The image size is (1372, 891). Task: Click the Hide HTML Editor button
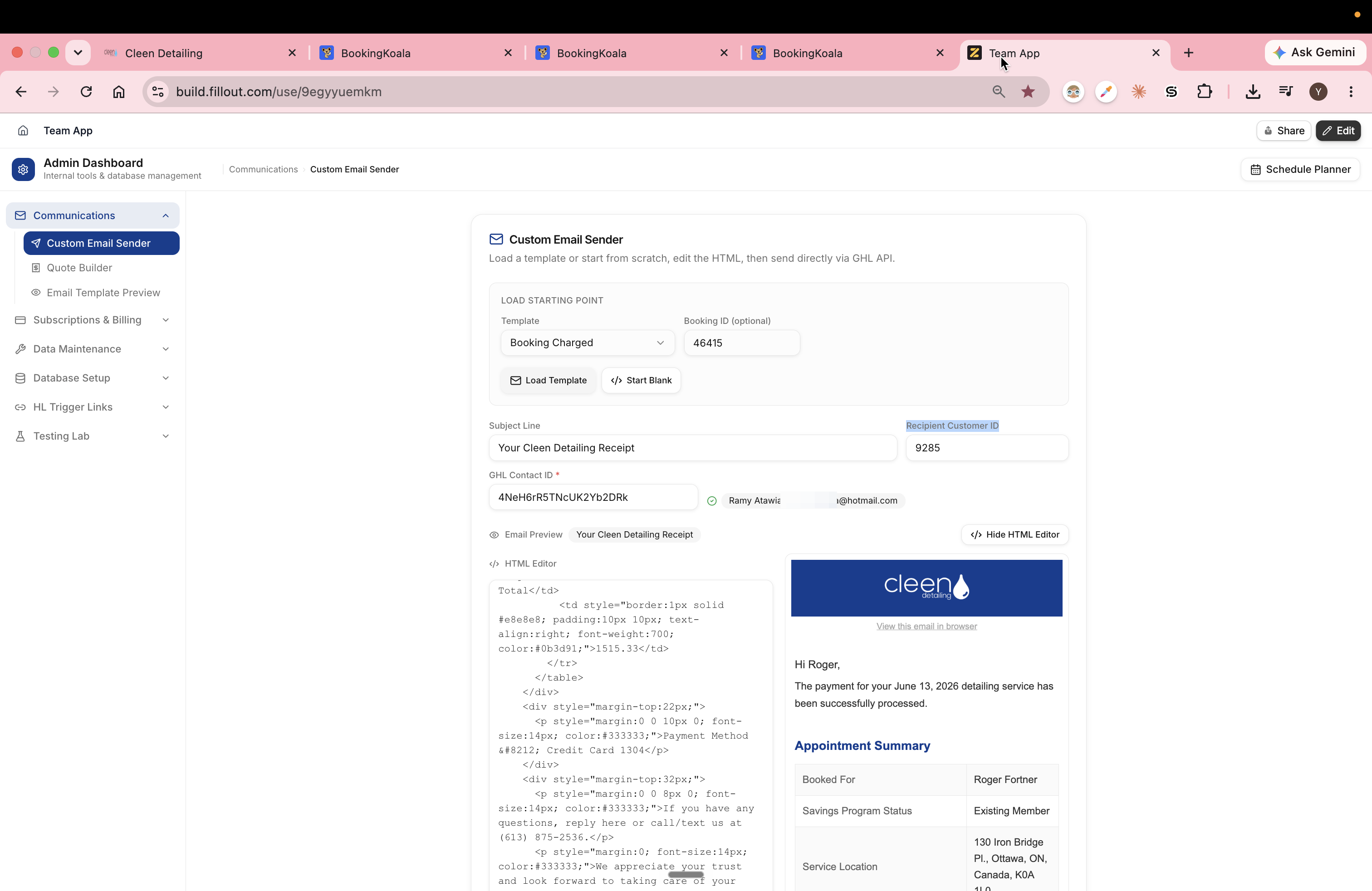click(1014, 535)
